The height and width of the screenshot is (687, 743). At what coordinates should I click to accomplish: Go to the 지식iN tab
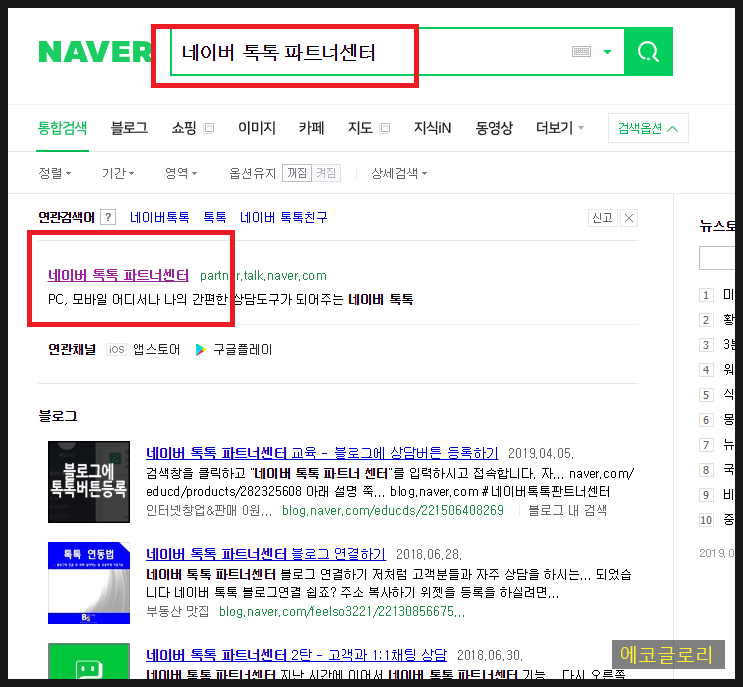(x=432, y=128)
